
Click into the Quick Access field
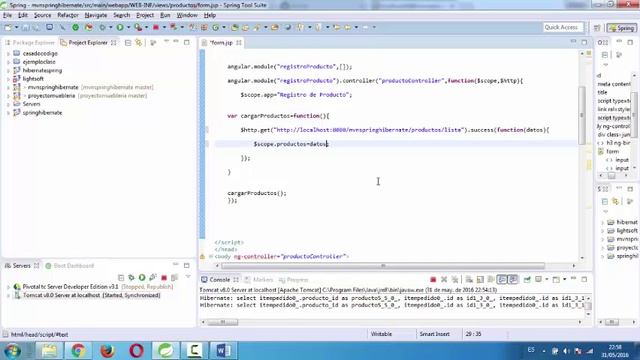tap(564, 27)
